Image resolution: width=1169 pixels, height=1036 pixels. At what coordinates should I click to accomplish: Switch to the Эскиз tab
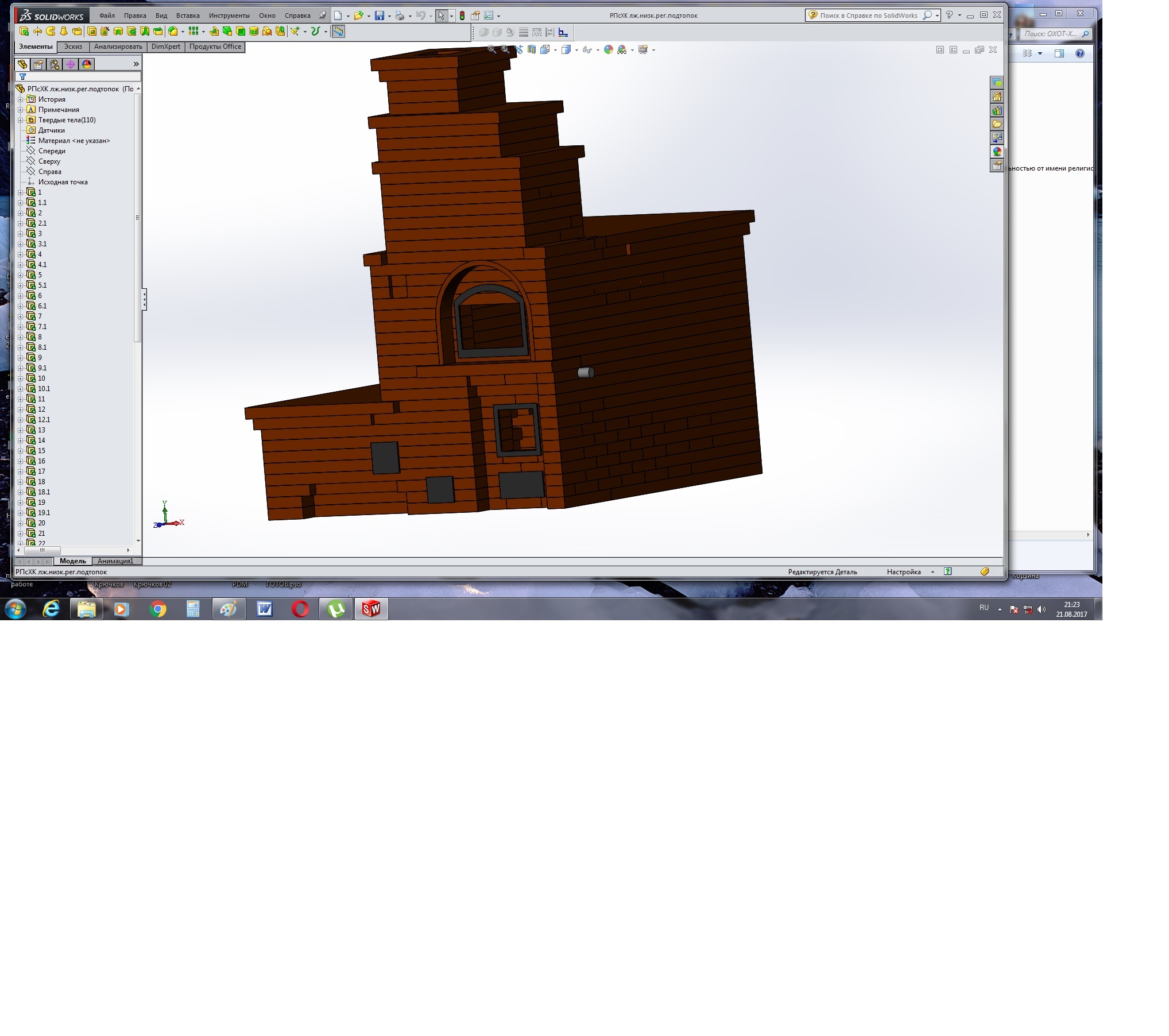[73, 47]
